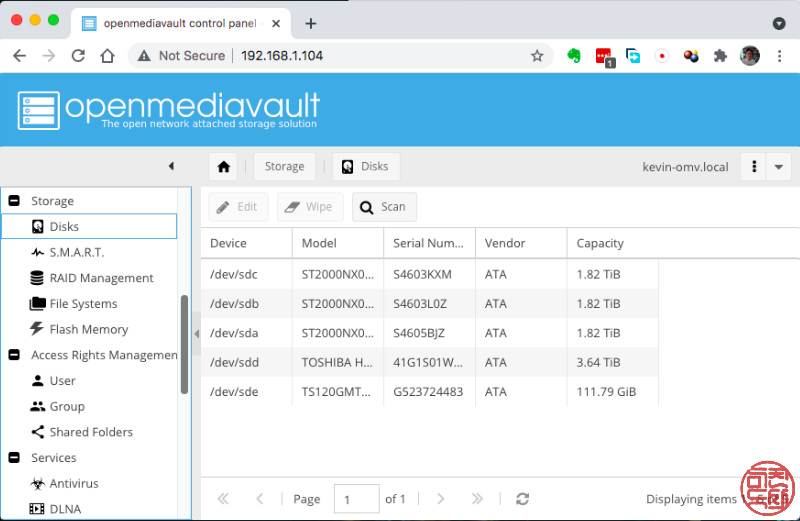Collapse the Services tree section
Image resolution: width=800 pixels, height=521 pixels.
pos(14,457)
